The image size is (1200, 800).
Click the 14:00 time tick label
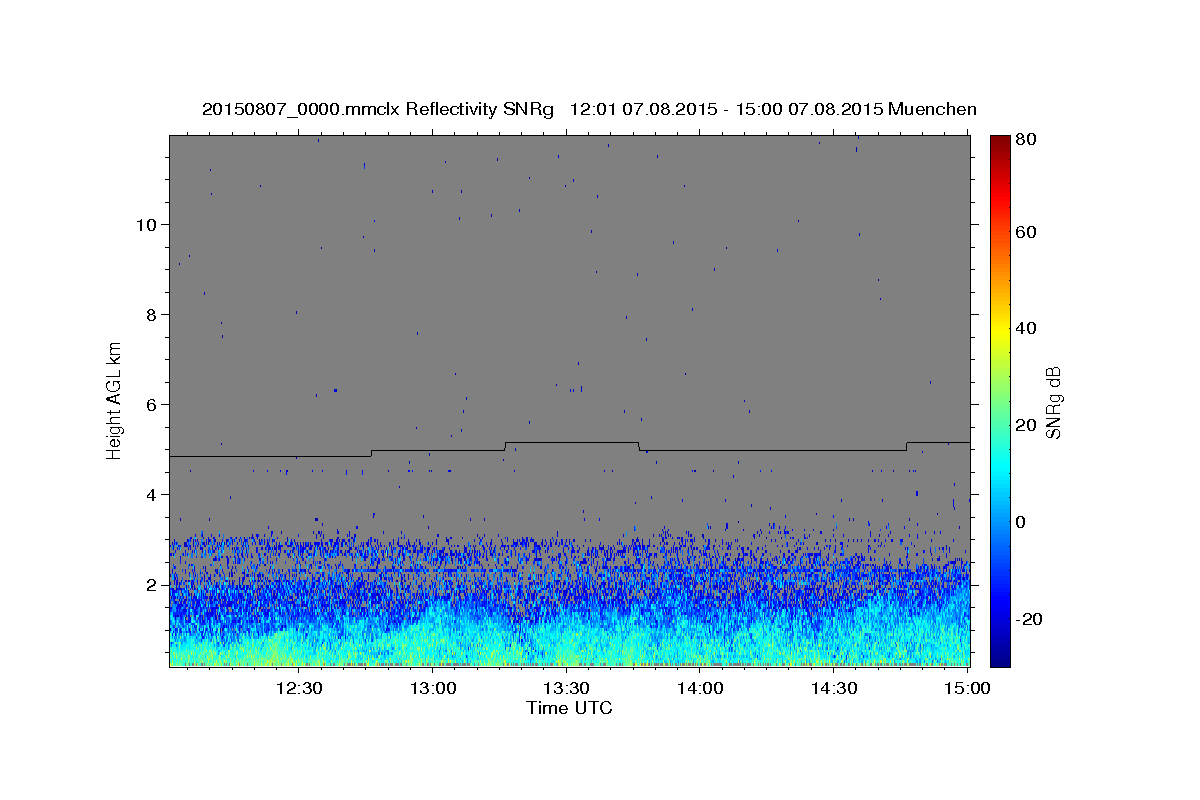[x=700, y=688]
